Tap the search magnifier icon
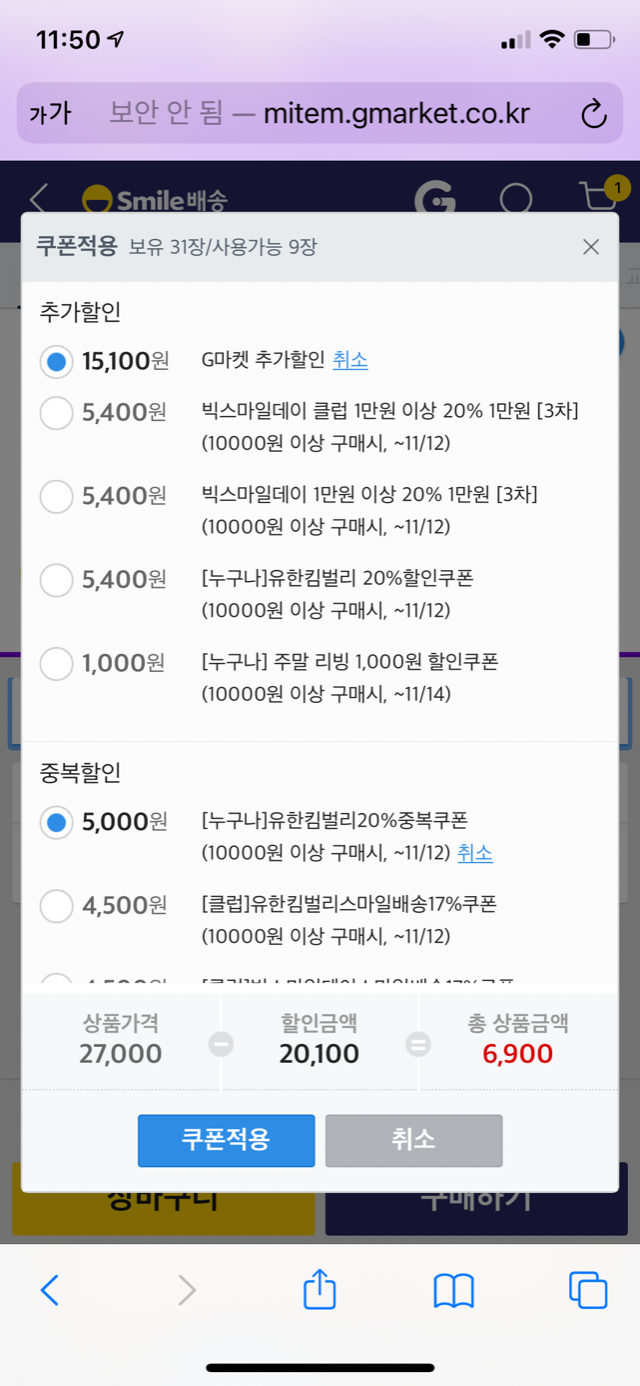The width and height of the screenshot is (640, 1386). point(516,199)
